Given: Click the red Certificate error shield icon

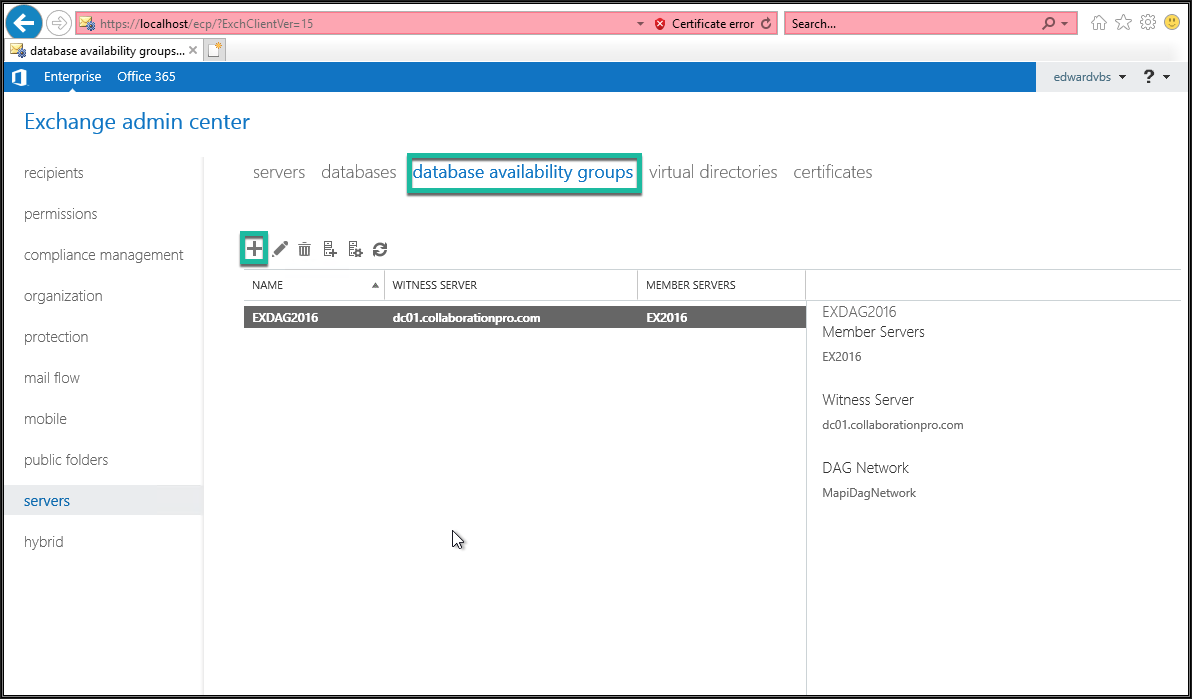Looking at the screenshot, I should coord(660,24).
